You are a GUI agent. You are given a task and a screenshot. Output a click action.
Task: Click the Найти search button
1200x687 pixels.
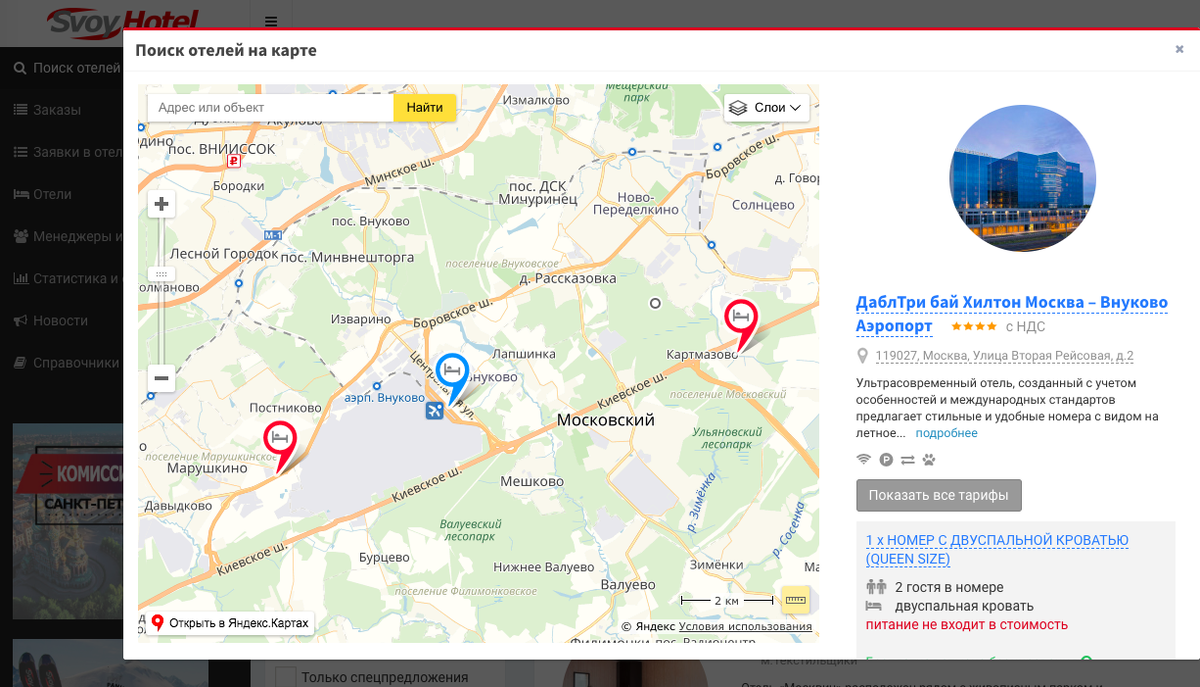click(x=425, y=107)
